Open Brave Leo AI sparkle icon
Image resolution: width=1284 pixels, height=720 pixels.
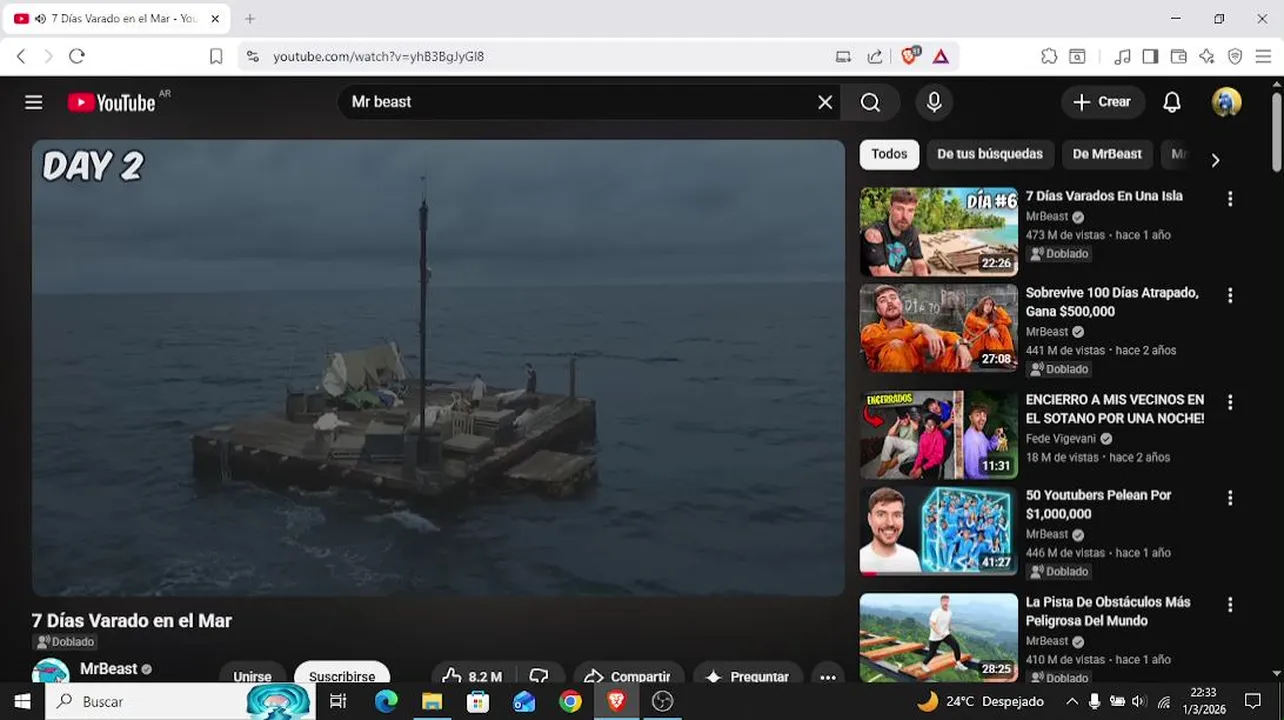coord(1207,57)
